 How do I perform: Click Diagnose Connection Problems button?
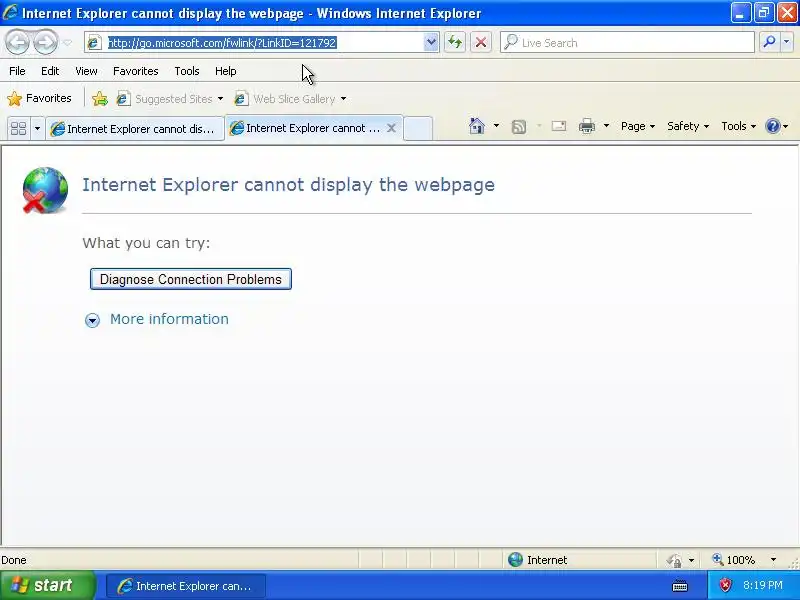point(191,279)
